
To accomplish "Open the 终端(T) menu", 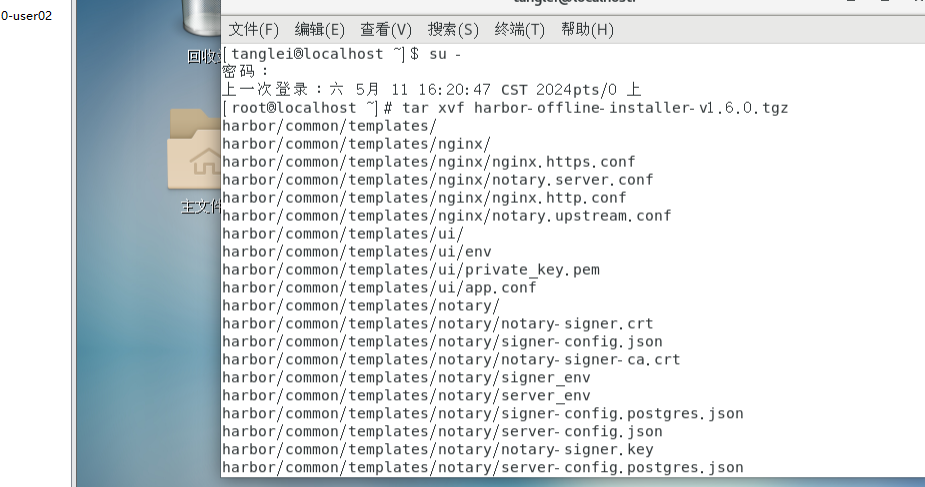I will point(520,29).
